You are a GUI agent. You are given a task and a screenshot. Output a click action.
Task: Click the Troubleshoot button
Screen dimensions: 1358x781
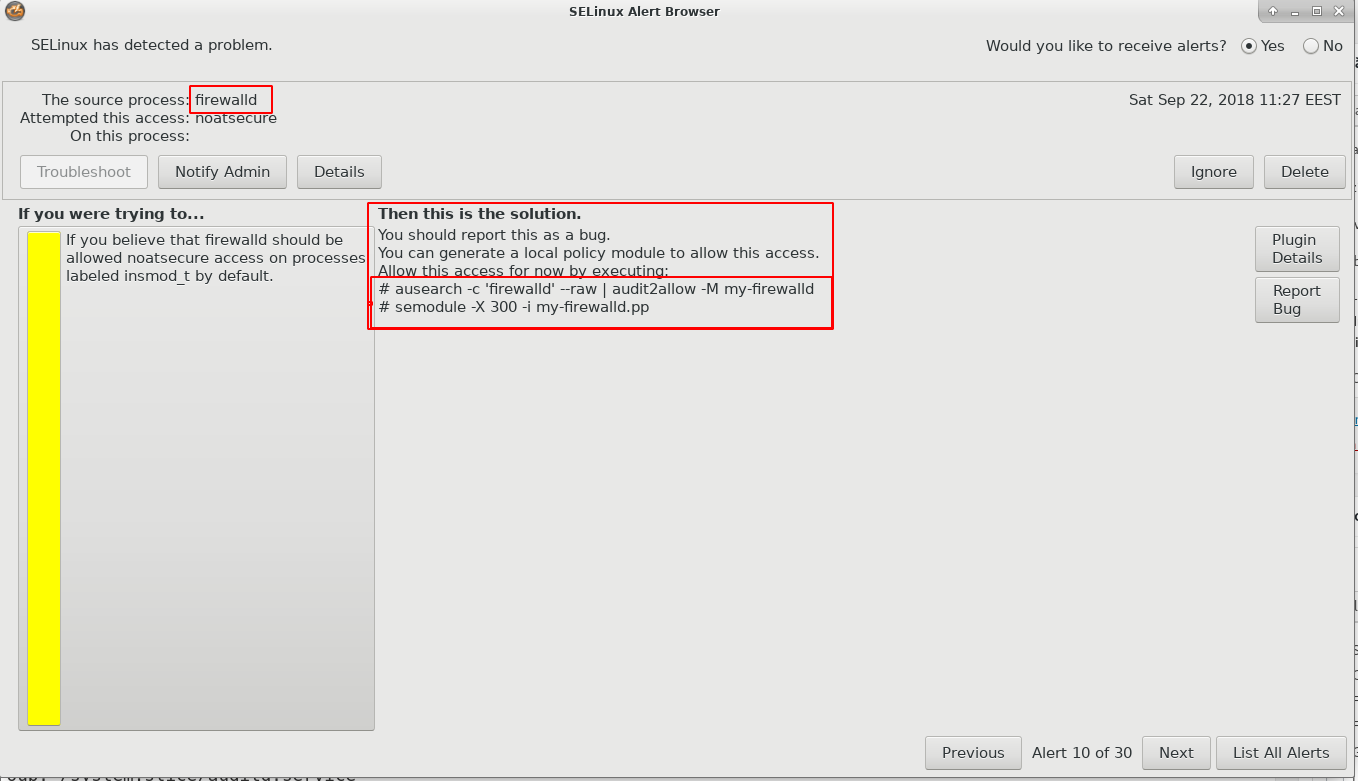tap(84, 172)
